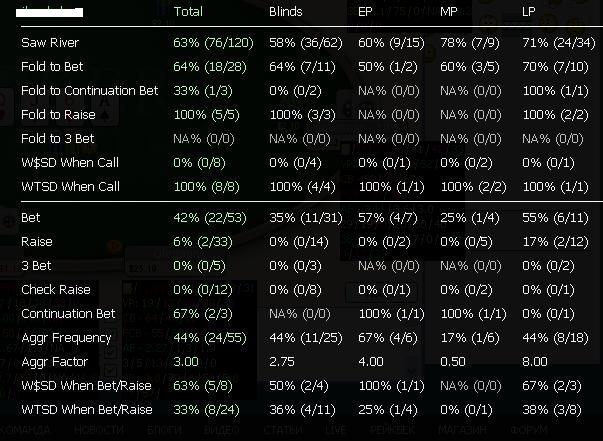Select the LIVE navigation item
This screenshot has width=603, height=441.
click(336, 430)
